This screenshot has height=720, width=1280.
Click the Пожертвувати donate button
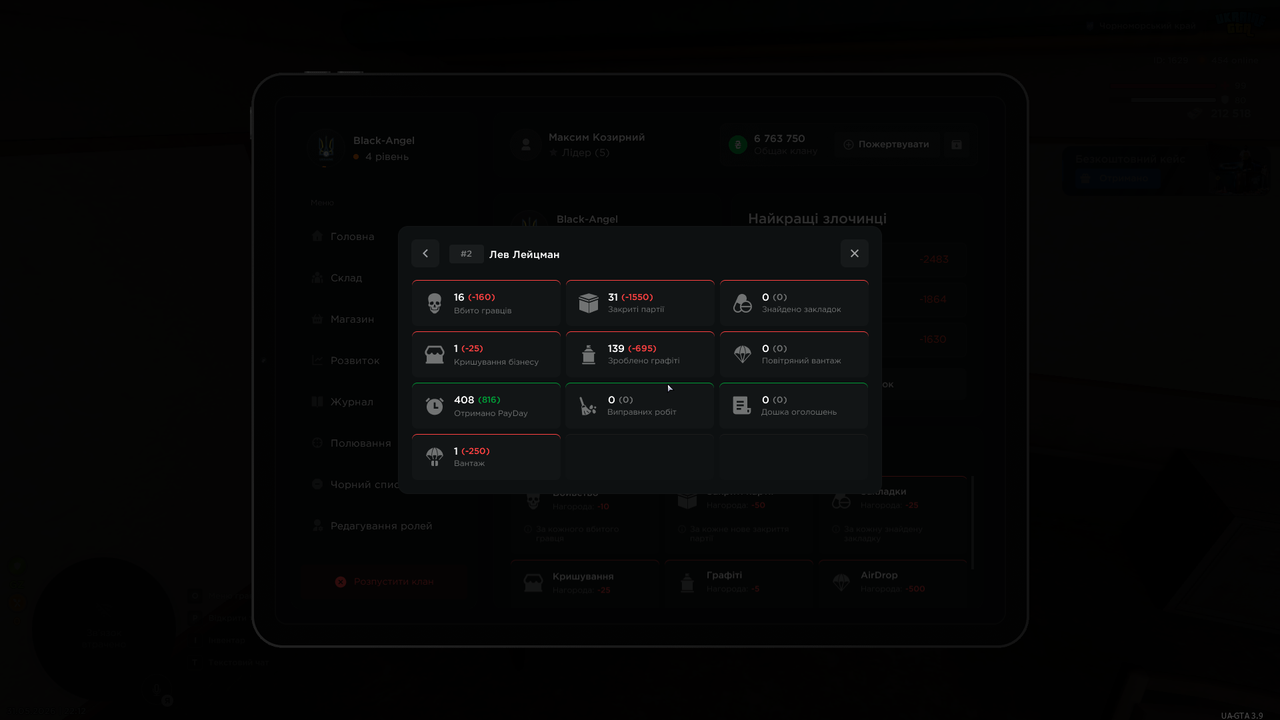(x=885, y=144)
